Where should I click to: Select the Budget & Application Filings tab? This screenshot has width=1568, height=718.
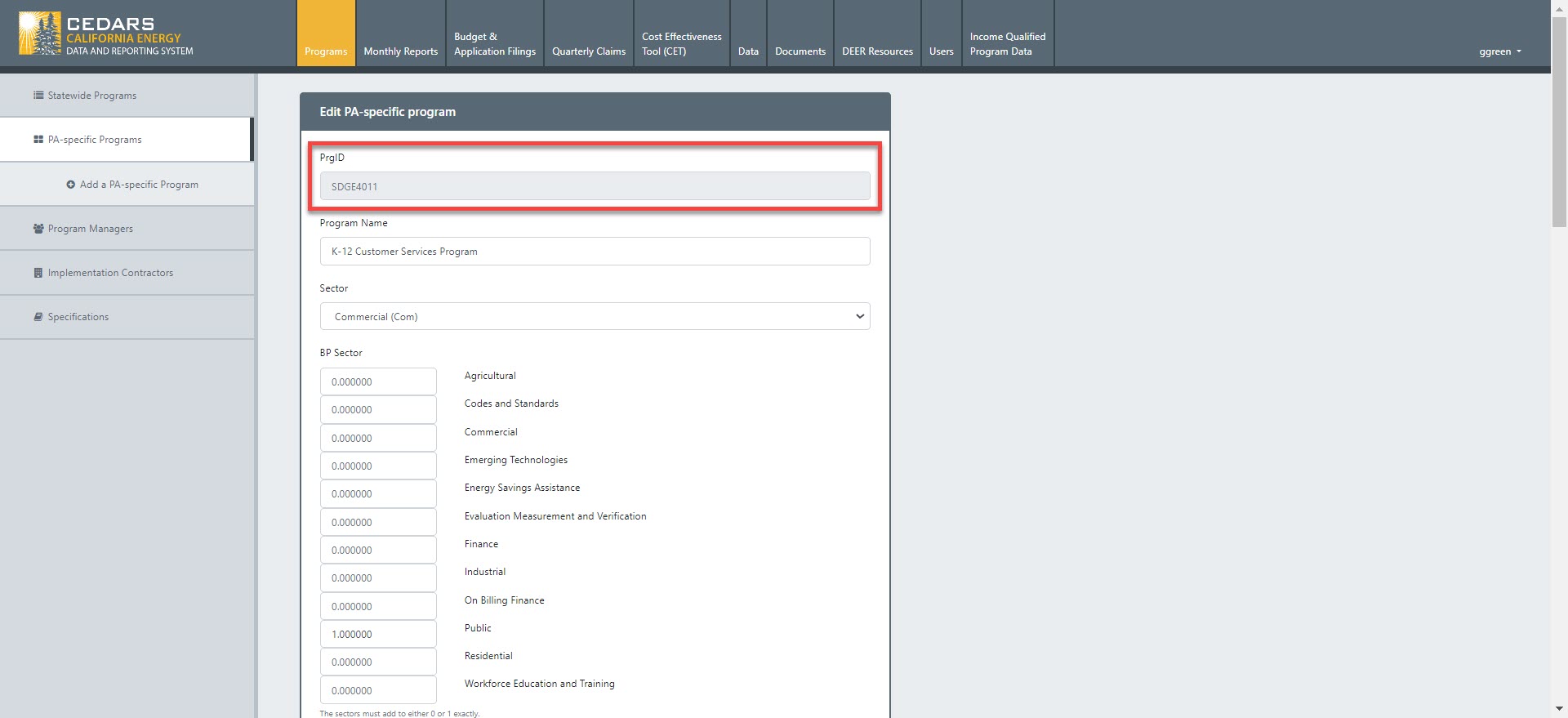[494, 44]
